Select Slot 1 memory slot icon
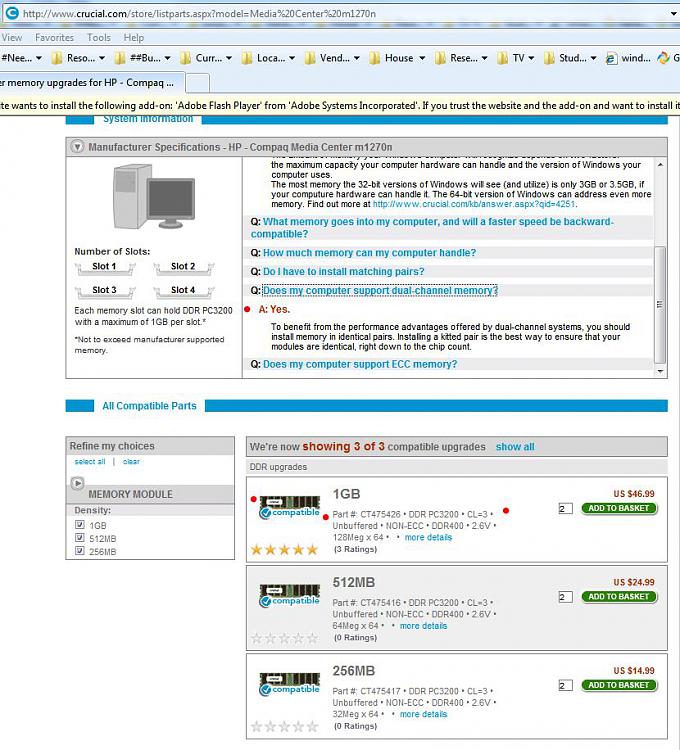The image size is (680, 750). tap(105, 268)
